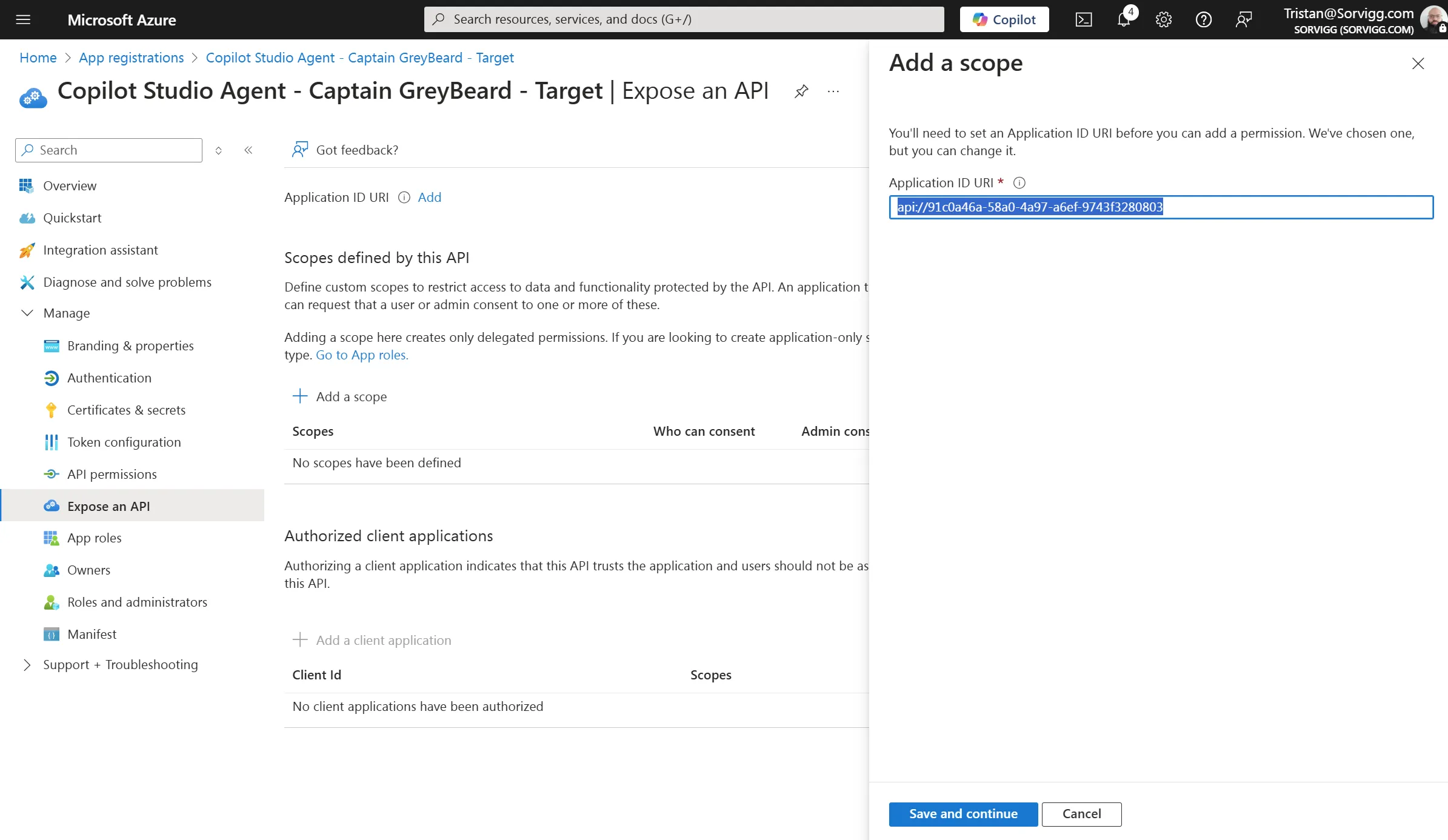Click the expand-collapse sort arrows beside Search
Screen dimensions: 1448x840
[x=219, y=150]
